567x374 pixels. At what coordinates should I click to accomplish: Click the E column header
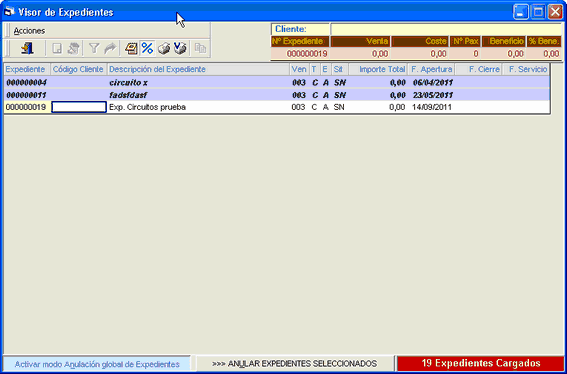pos(325,69)
